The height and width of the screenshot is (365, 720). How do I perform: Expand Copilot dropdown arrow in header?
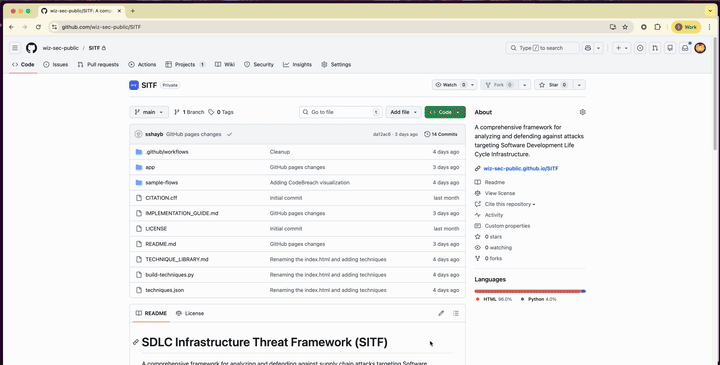[x=598, y=48]
